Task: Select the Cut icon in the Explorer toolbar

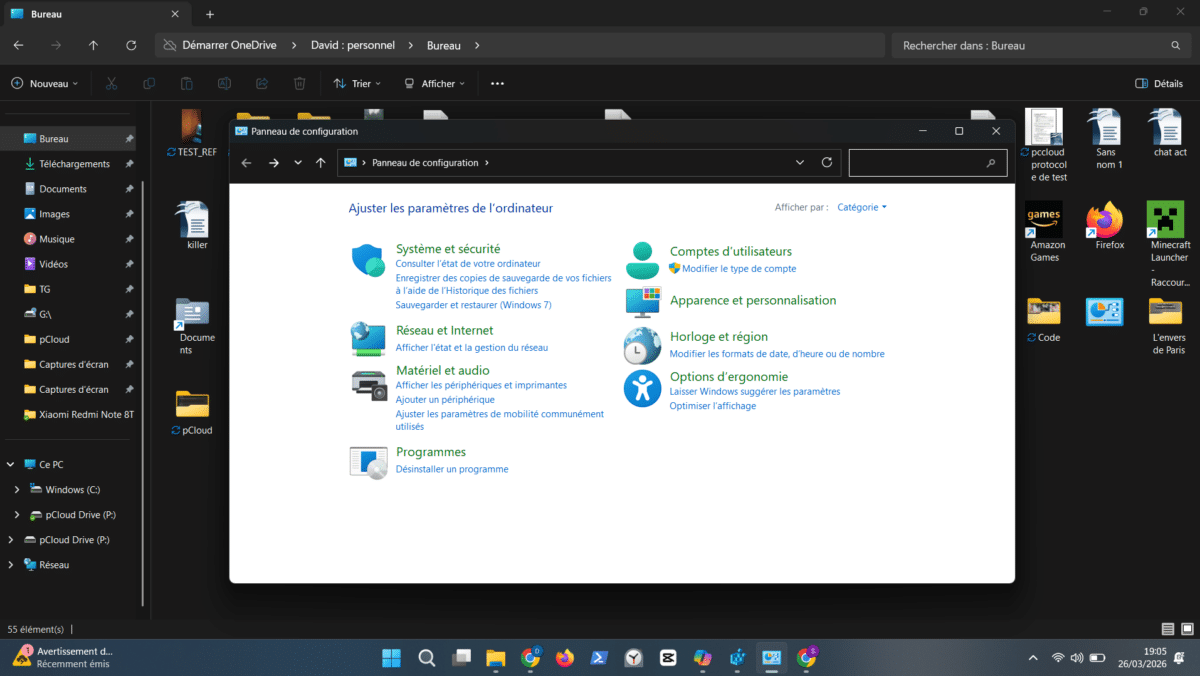Action: click(111, 83)
